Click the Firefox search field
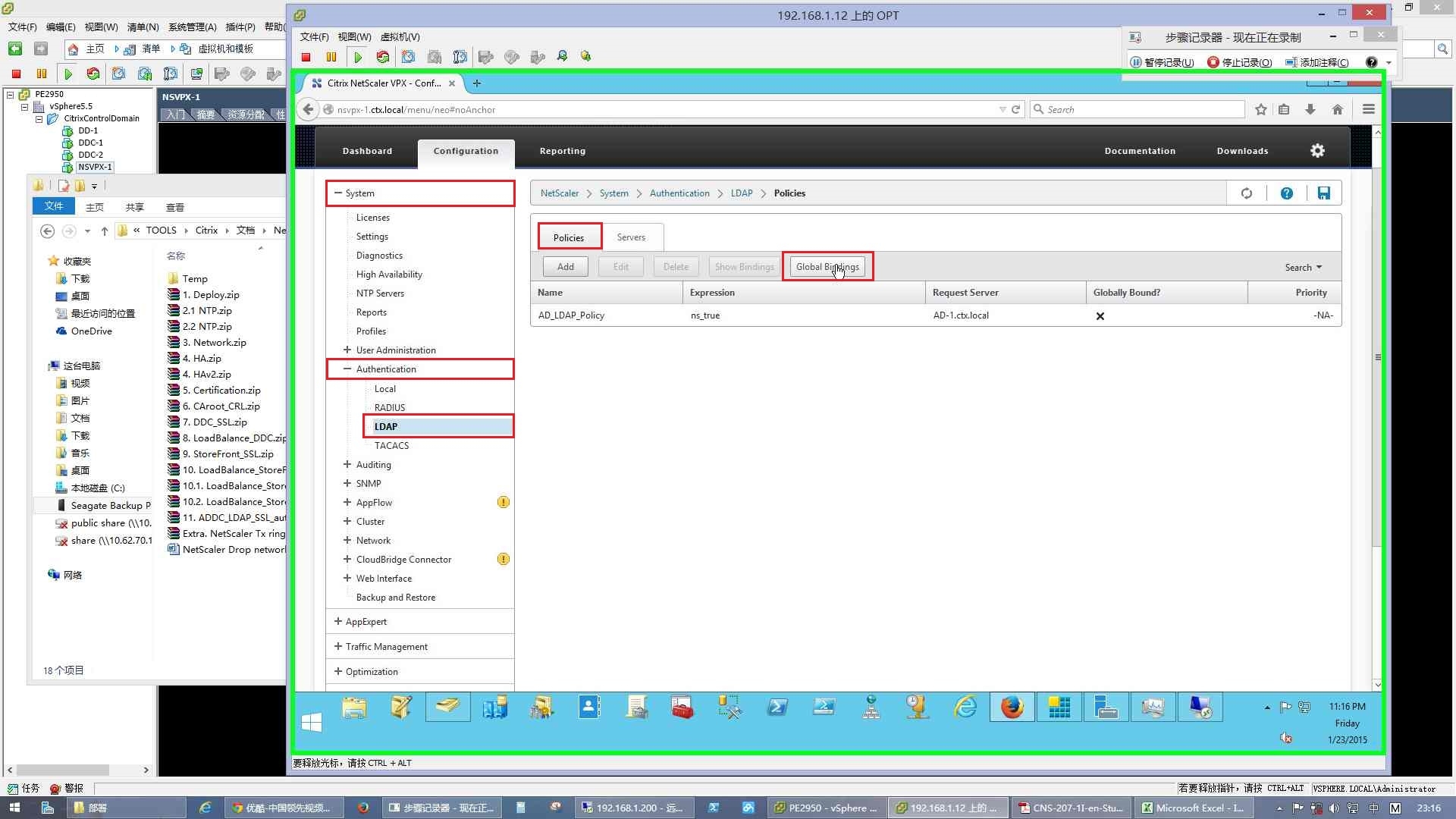1456x819 pixels. 1137,109
